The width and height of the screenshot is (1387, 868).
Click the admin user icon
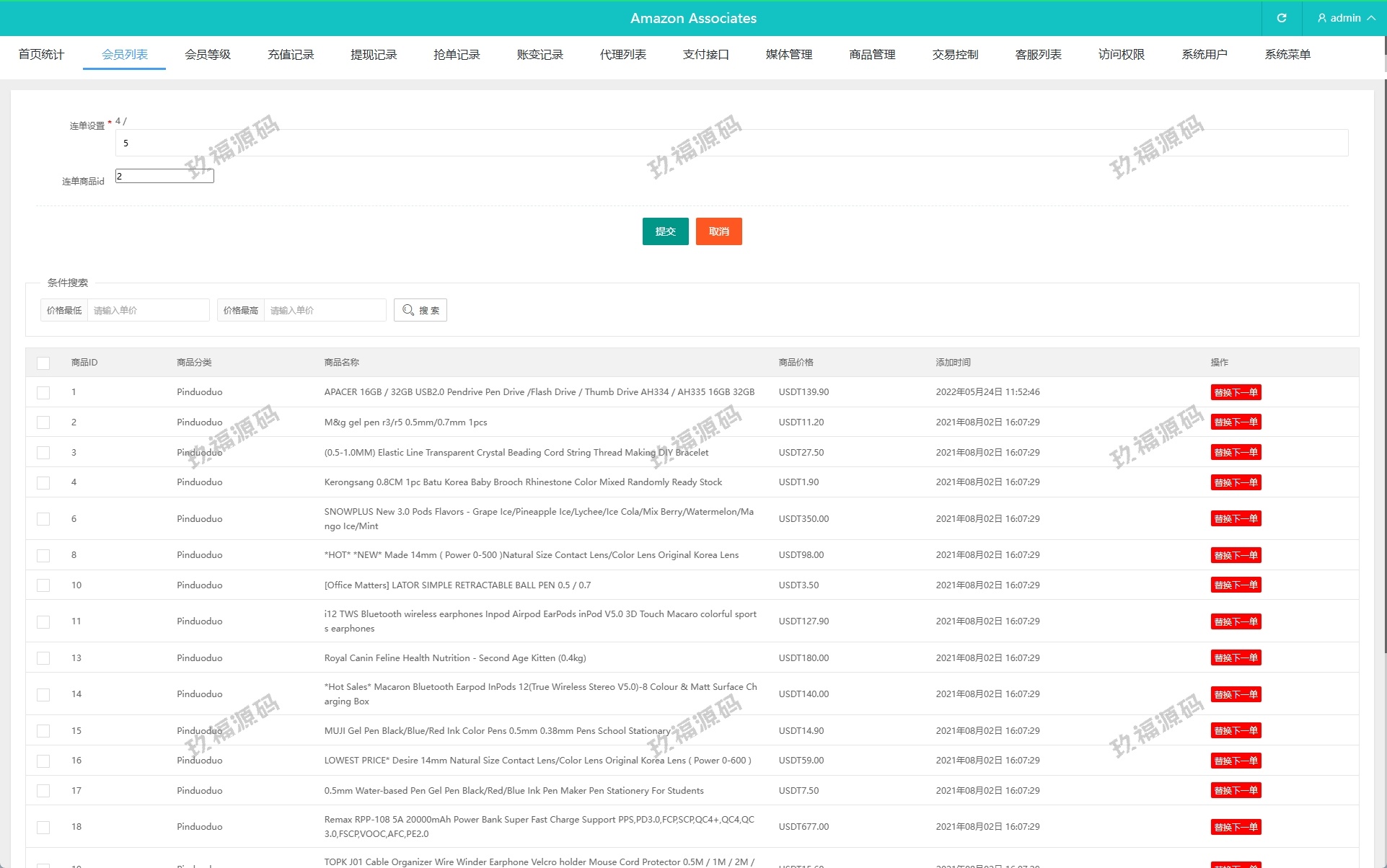point(1321,18)
